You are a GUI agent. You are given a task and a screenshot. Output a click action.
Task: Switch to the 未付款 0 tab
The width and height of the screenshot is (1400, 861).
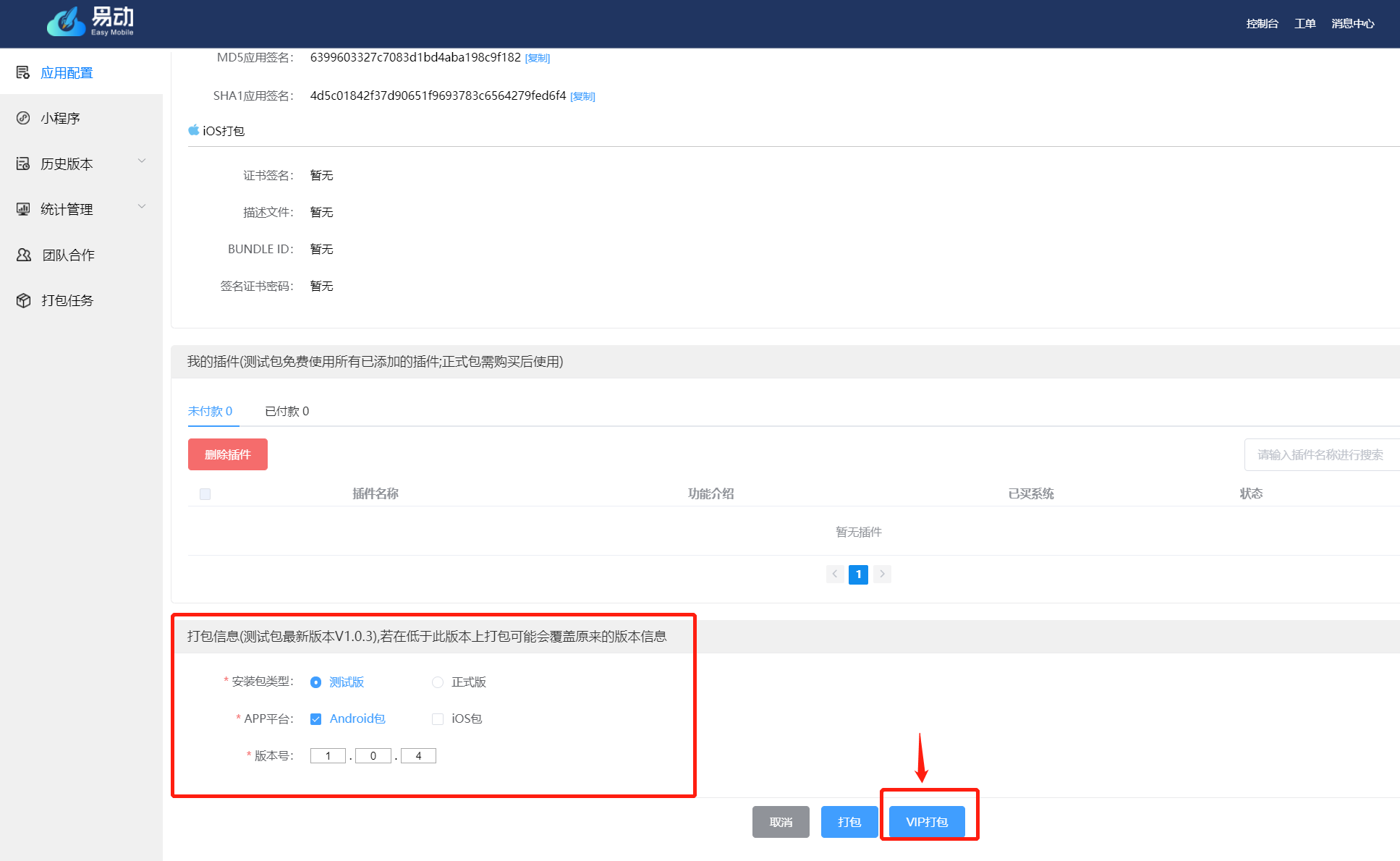tap(210, 411)
